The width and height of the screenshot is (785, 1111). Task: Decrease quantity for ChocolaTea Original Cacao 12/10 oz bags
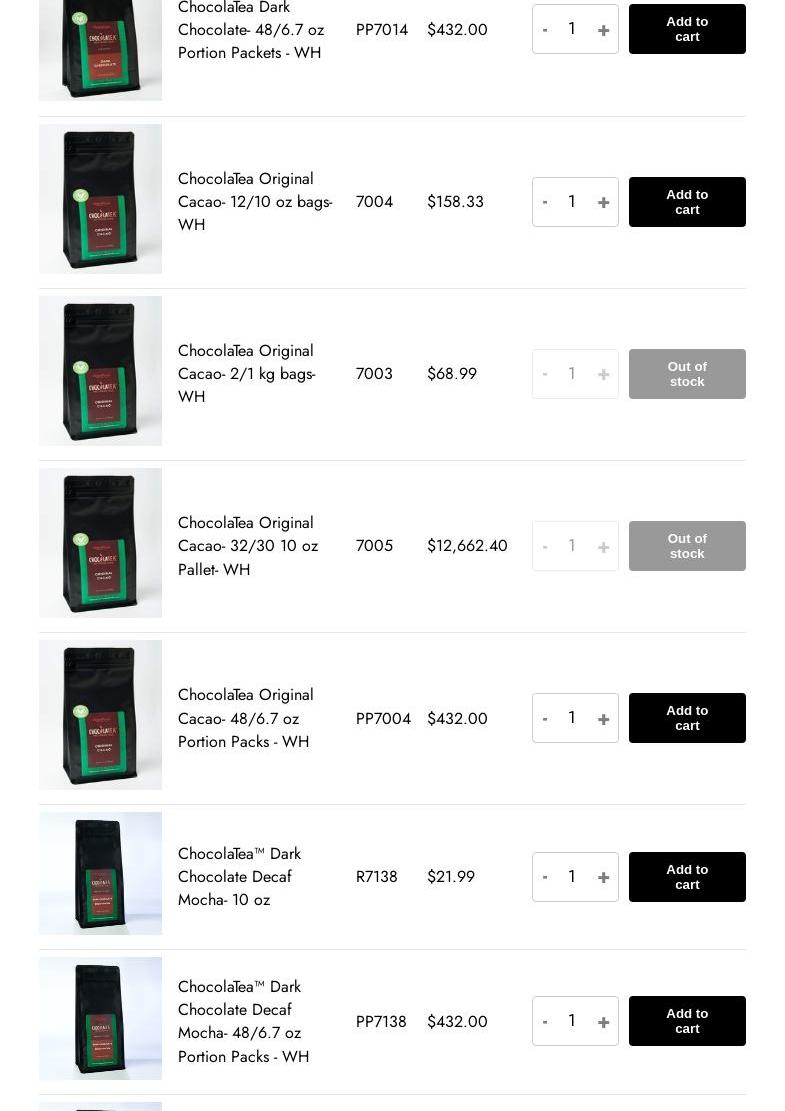[x=545, y=202]
